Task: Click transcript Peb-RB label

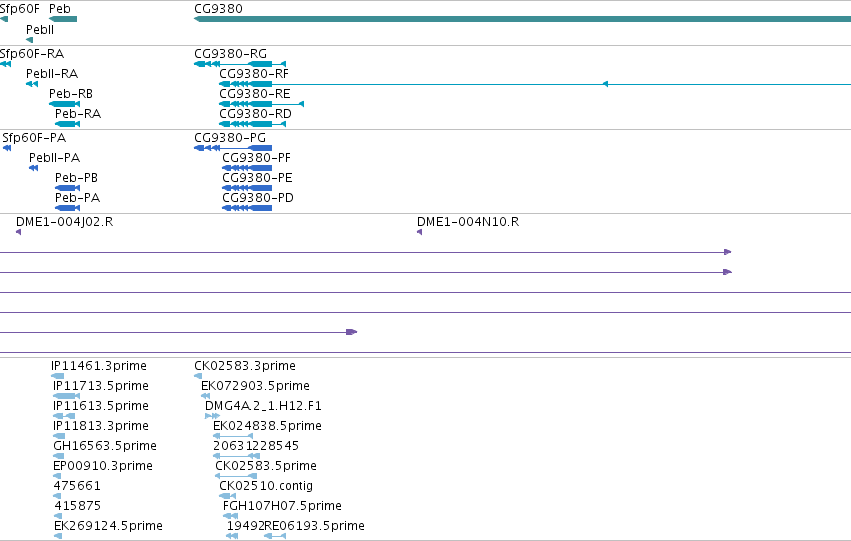Action: pyautogui.click(x=71, y=94)
